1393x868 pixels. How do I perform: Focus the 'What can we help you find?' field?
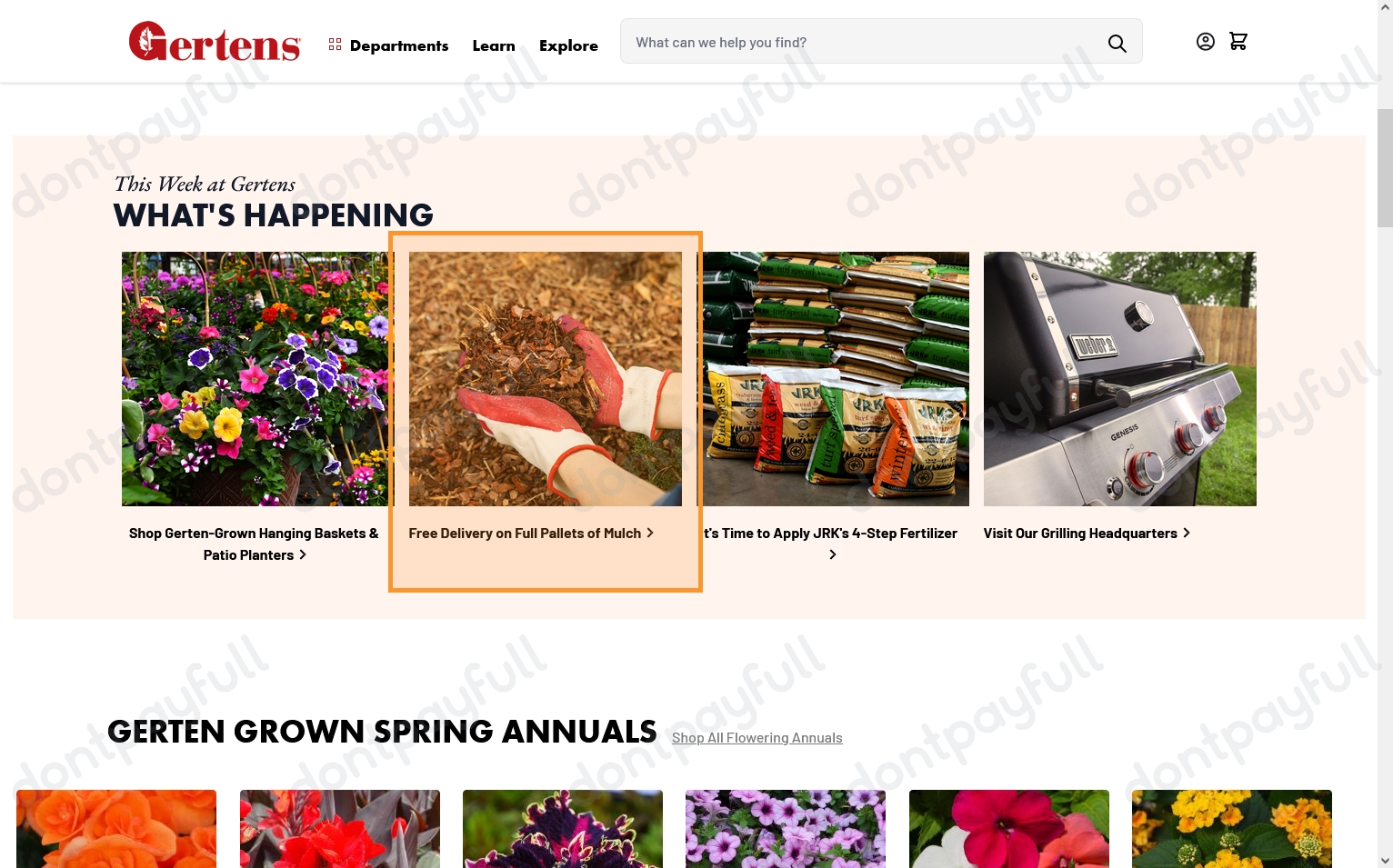tap(864, 43)
